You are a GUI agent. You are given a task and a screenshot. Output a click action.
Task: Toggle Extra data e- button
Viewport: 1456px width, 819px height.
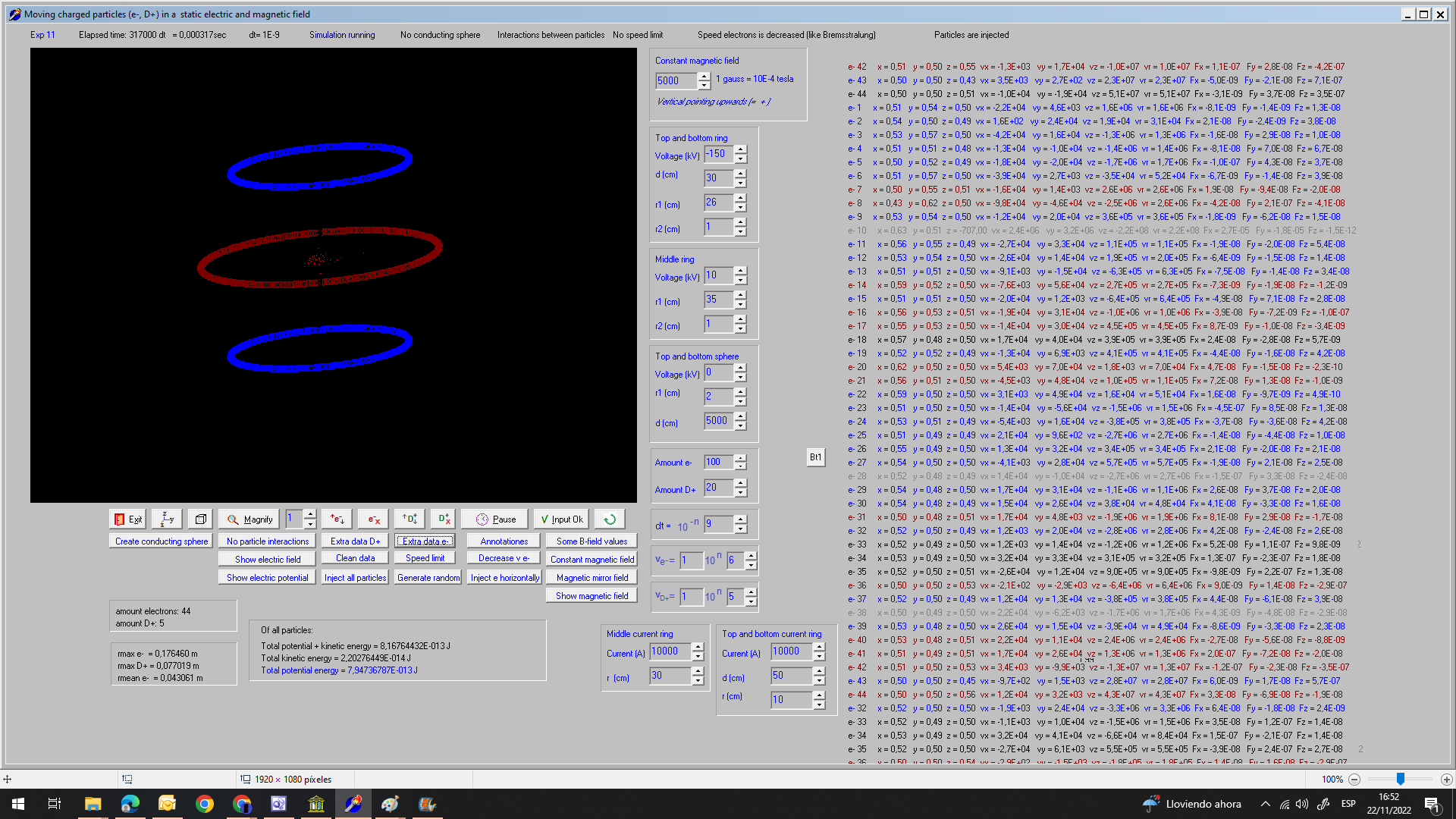(425, 541)
